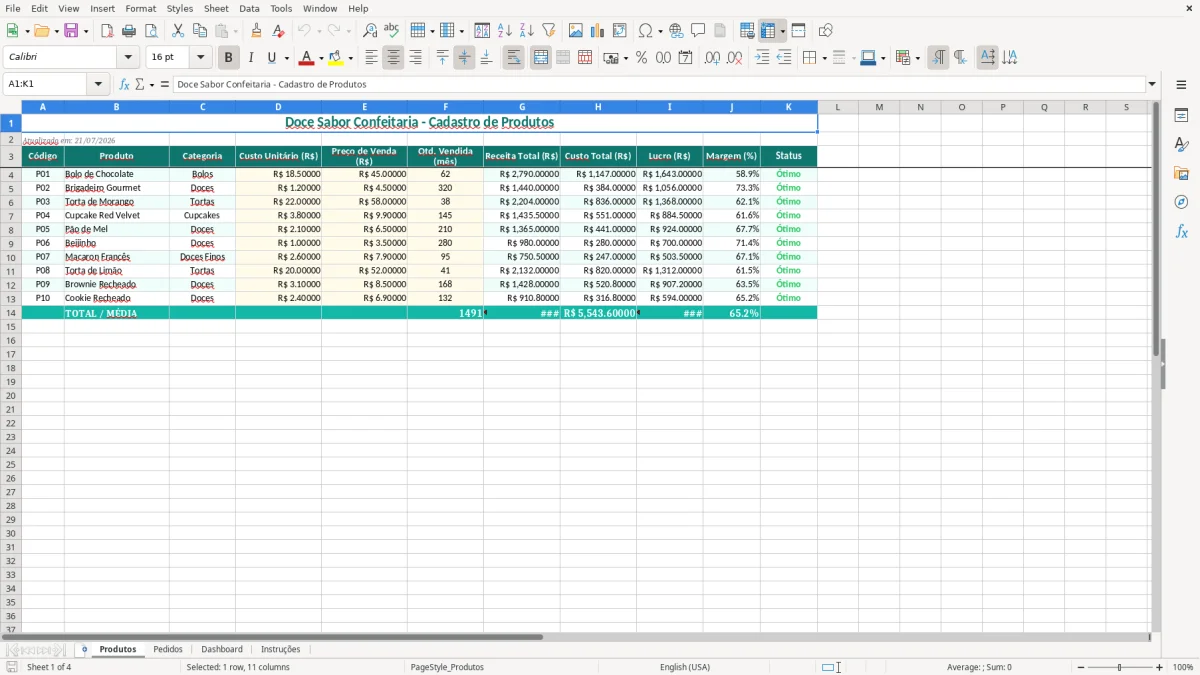Toggle Italic formatting

tap(251, 58)
